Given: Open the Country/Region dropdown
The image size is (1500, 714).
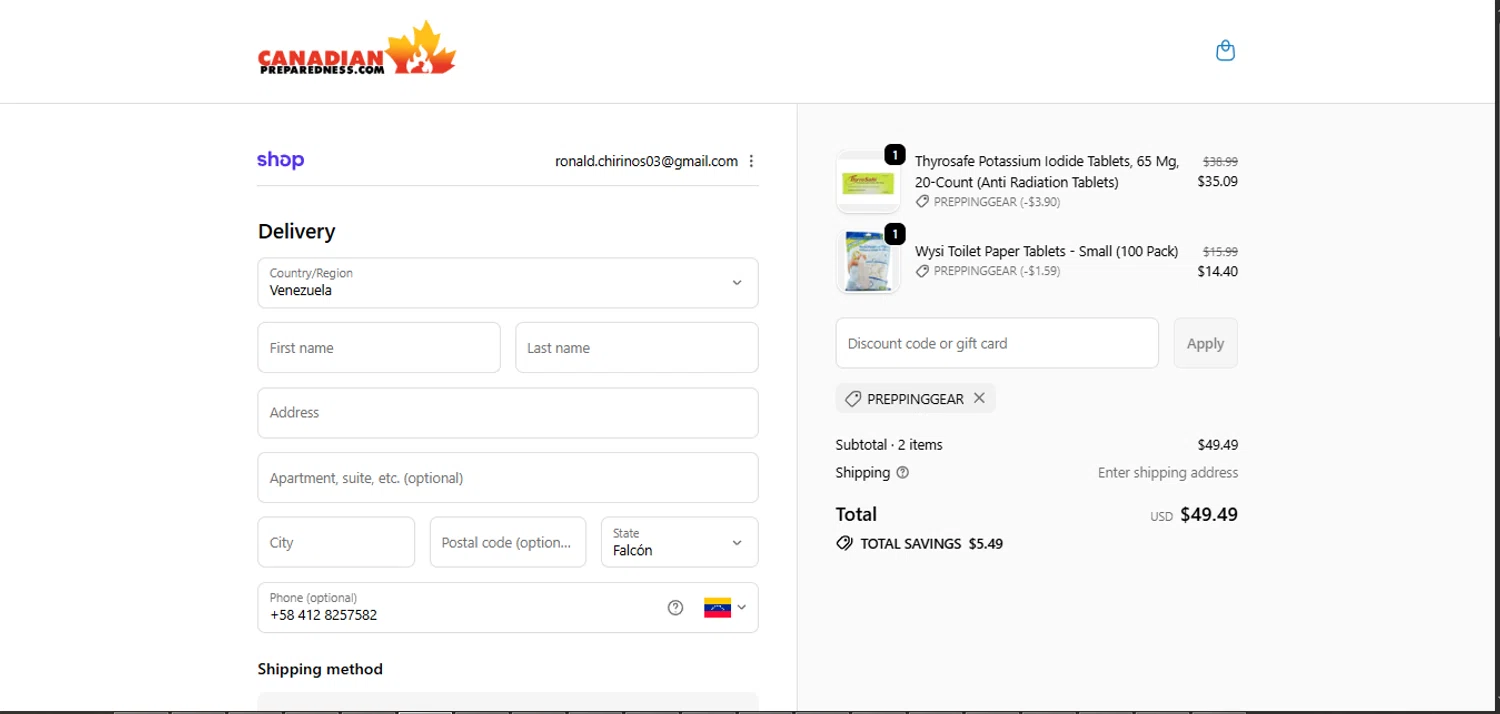Looking at the screenshot, I should [508, 283].
